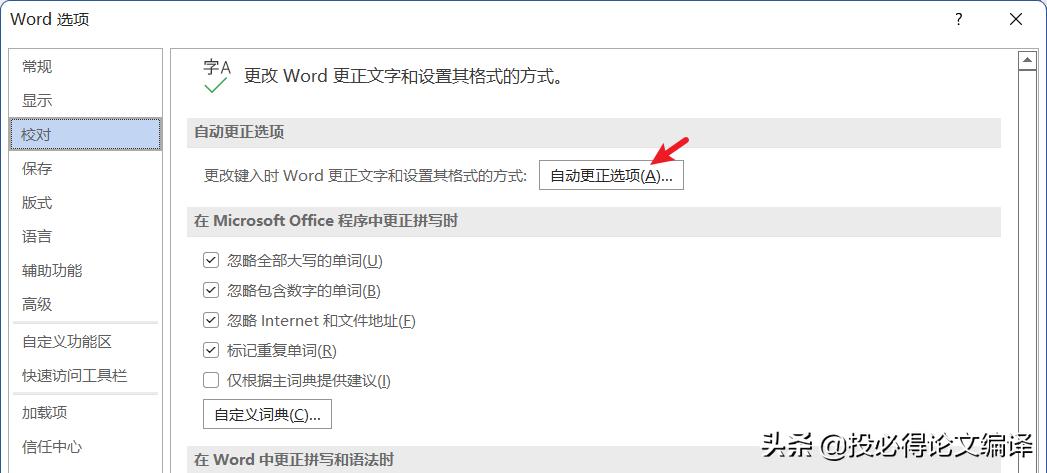Enable 仅根据主词典提供建议 checkbox

point(211,380)
